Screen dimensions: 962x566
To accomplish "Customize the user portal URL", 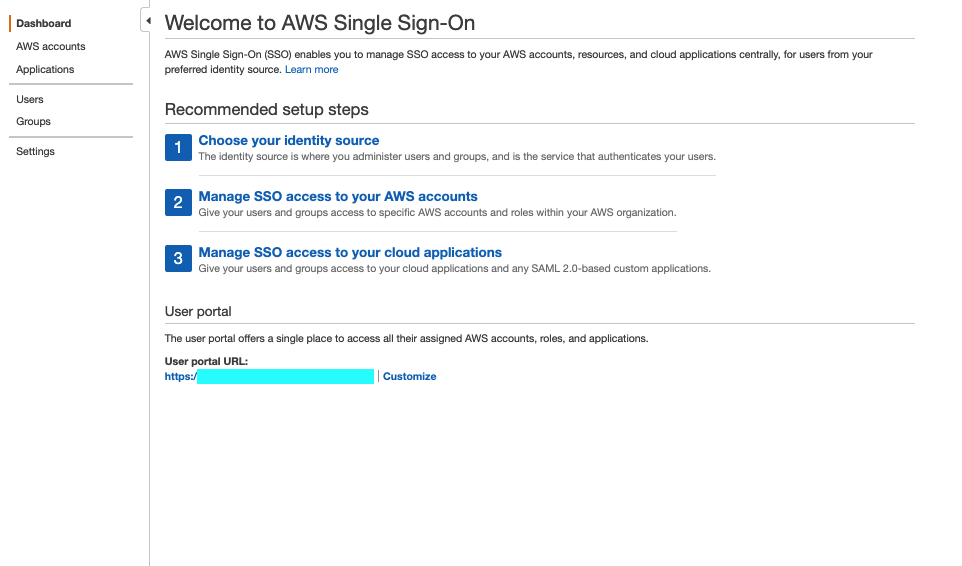I will pyautogui.click(x=409, y=377).
